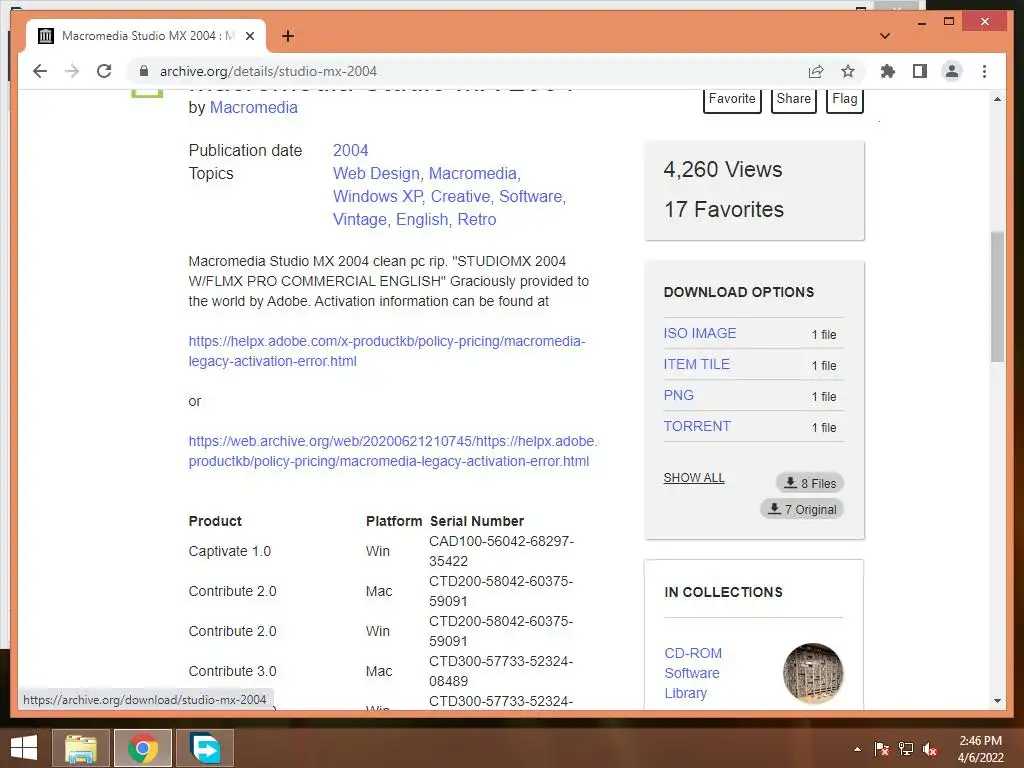Click the Serial Number column header
The width and height of the screenshot is (1024, 768).
(477, 521)
